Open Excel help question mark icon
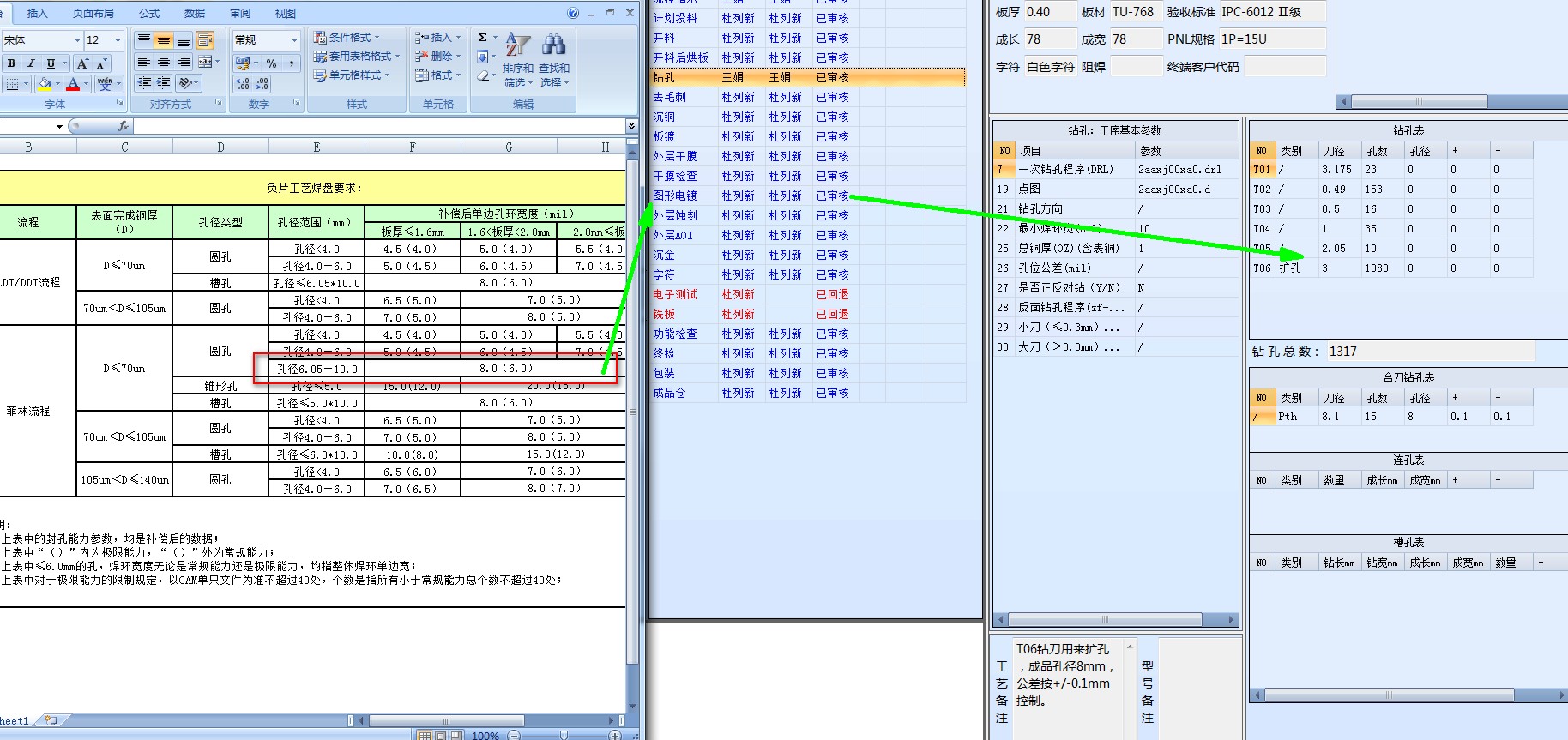 (x=573, y=13)
